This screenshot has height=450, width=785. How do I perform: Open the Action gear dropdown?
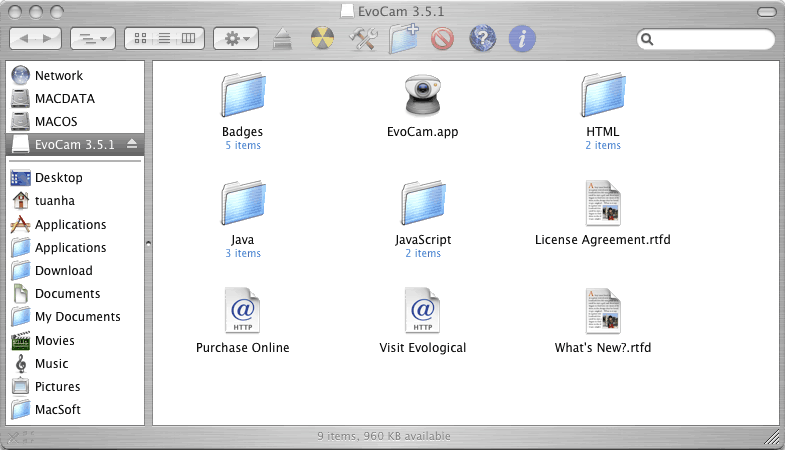pyautogui.click(x=236, y=39)
